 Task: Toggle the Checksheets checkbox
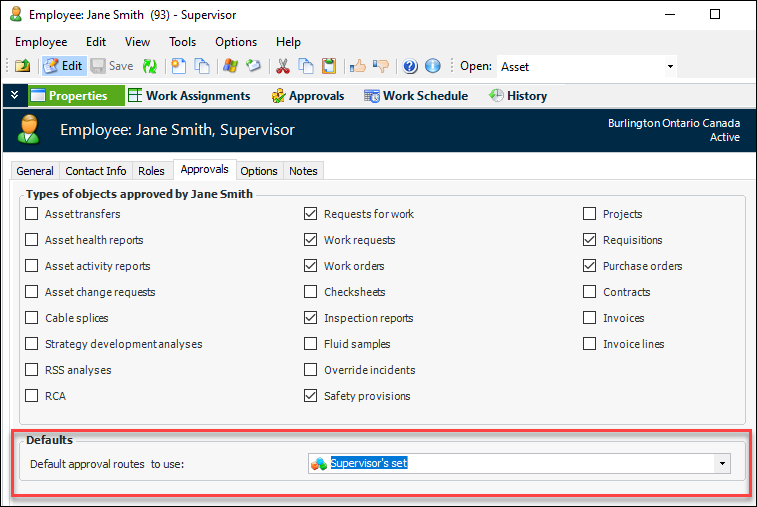(311, 292)
